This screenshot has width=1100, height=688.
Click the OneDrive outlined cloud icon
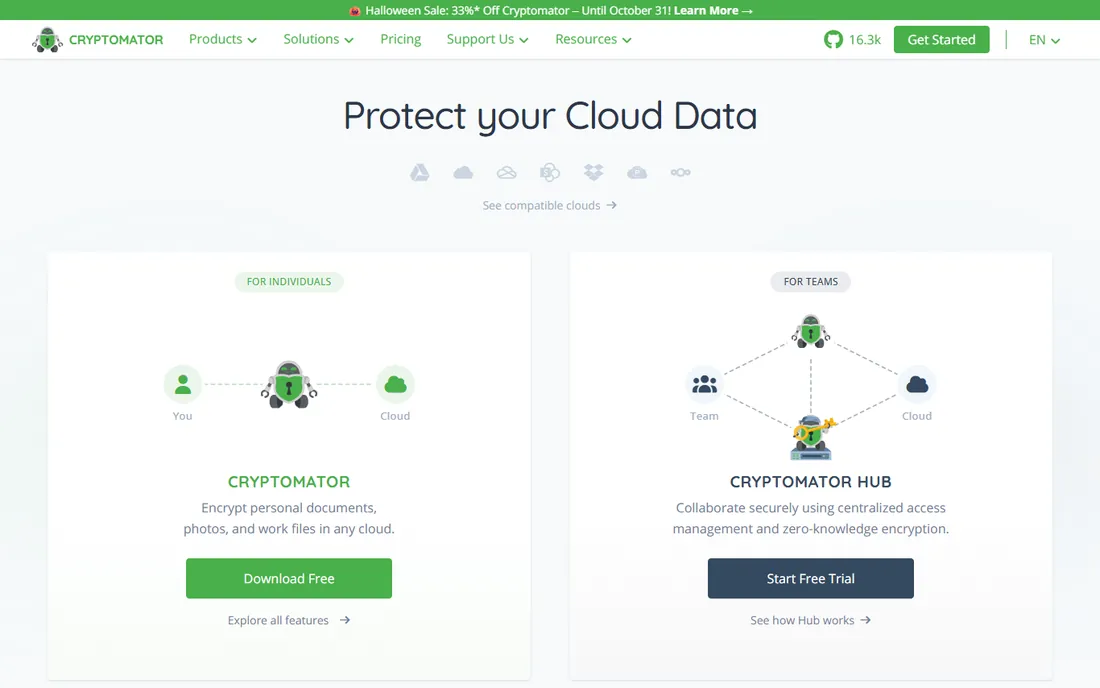click(x=507, y=173)
